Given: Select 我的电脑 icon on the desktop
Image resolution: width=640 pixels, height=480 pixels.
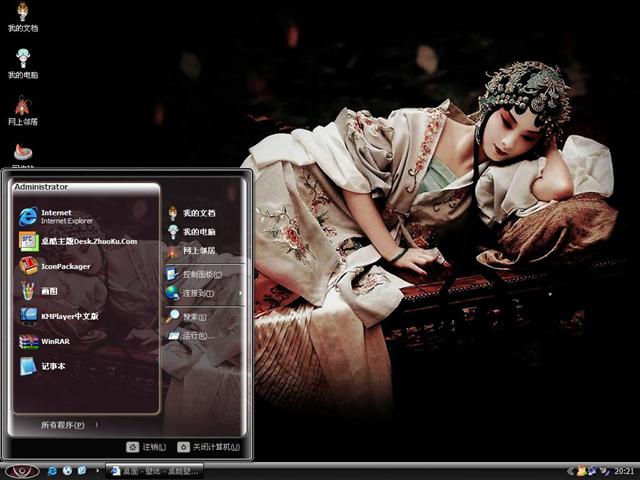Looking at the screenshot, I should 22,62.
